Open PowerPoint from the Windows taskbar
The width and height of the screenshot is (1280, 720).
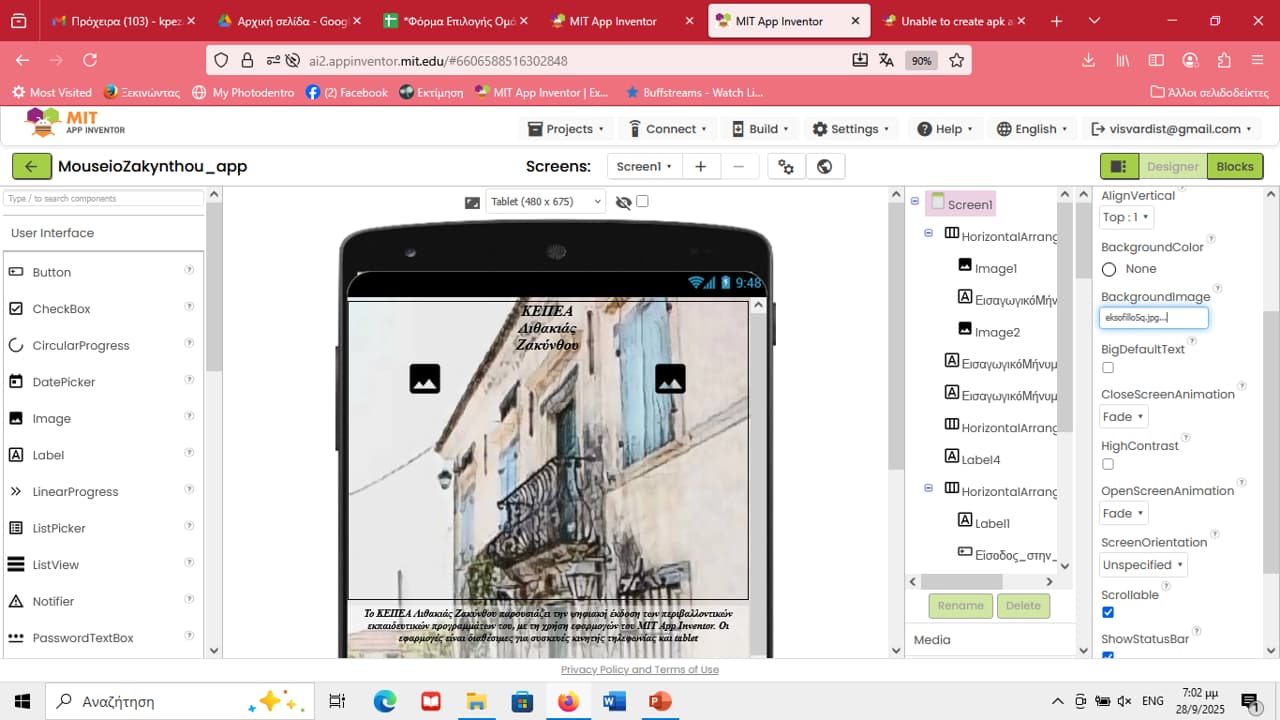659,701
